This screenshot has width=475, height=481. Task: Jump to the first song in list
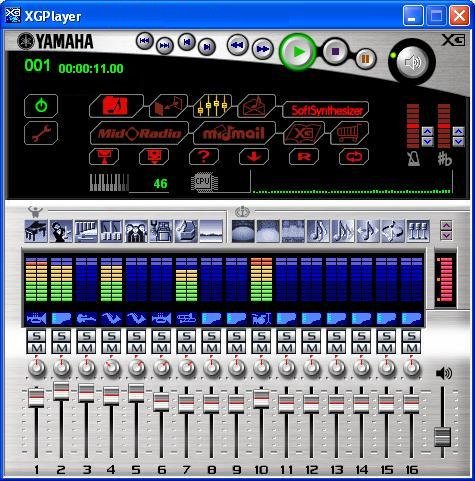(144, 41)
